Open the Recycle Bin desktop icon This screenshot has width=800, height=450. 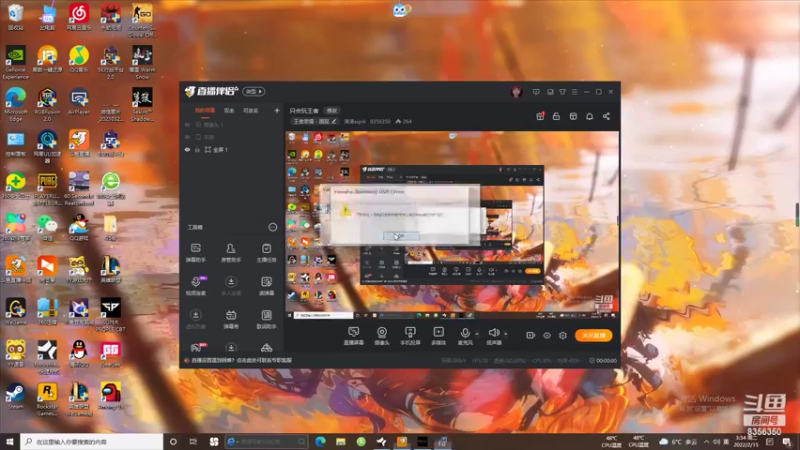[x=15, y=17]
